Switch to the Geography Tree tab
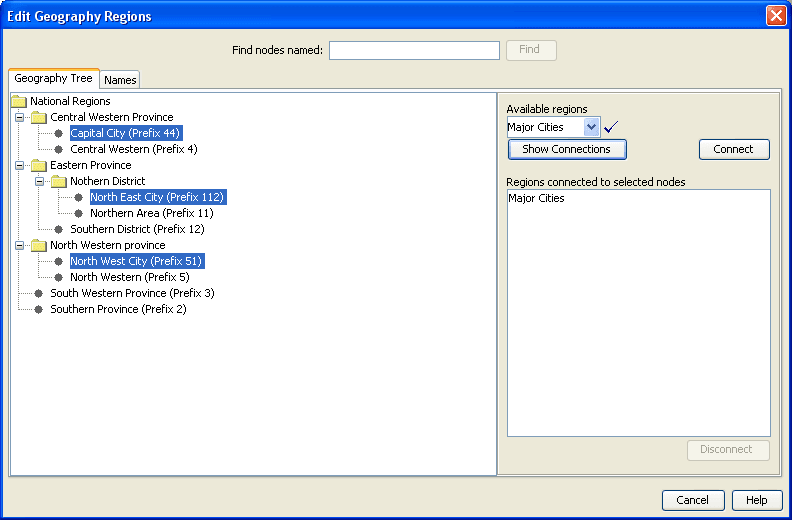The width and height of the screenshot is (792, 520). (x=54, y=78)
